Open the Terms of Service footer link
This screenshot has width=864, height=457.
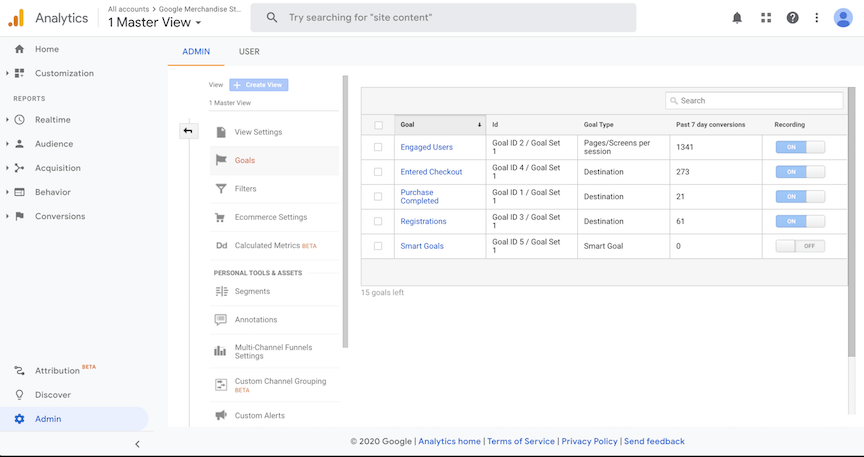(521, 442)
